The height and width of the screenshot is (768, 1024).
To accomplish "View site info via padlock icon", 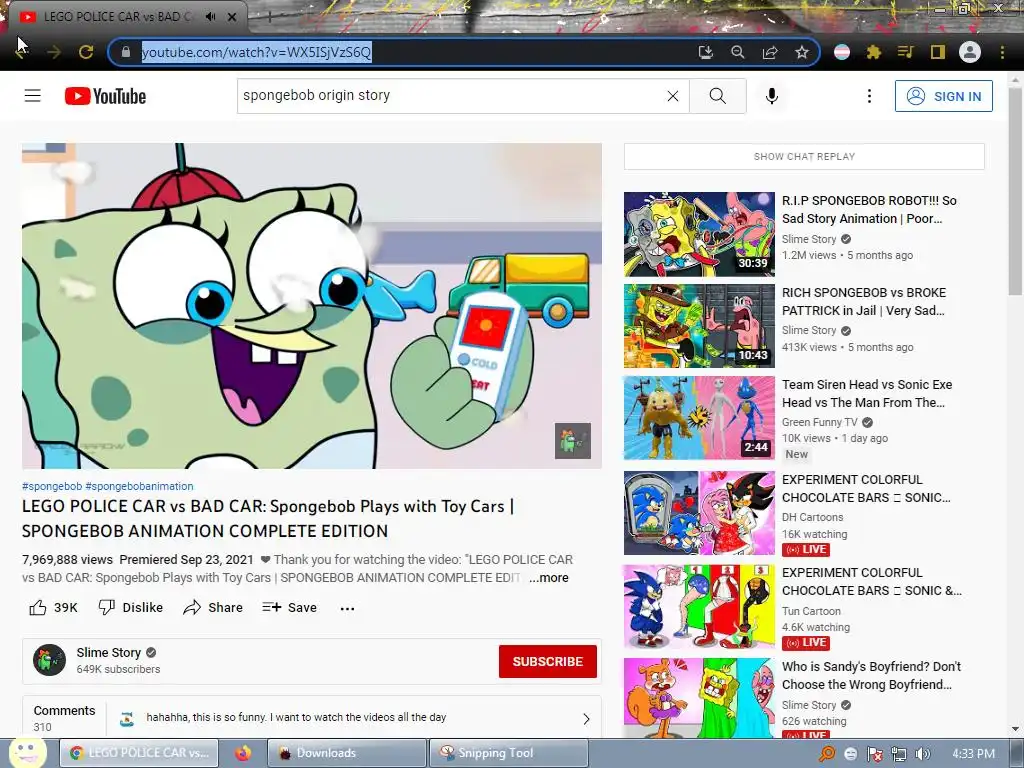I will [x=126, y=52].
